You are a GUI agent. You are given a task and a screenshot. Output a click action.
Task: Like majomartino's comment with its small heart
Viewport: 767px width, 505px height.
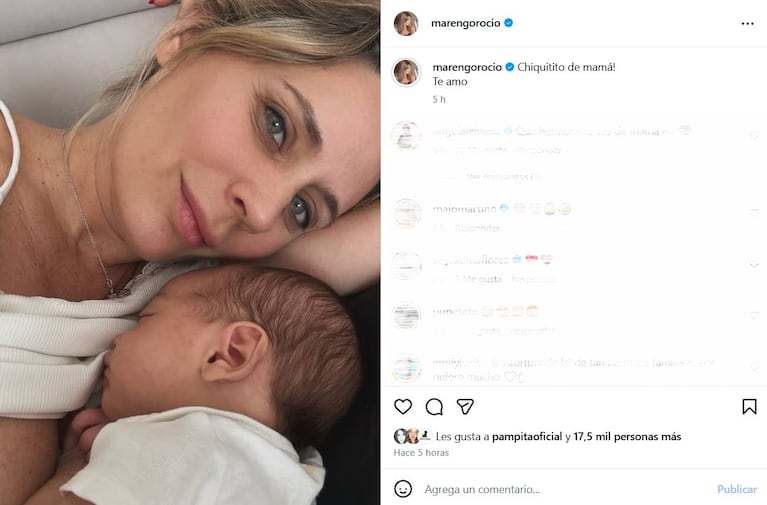[754, 212]
